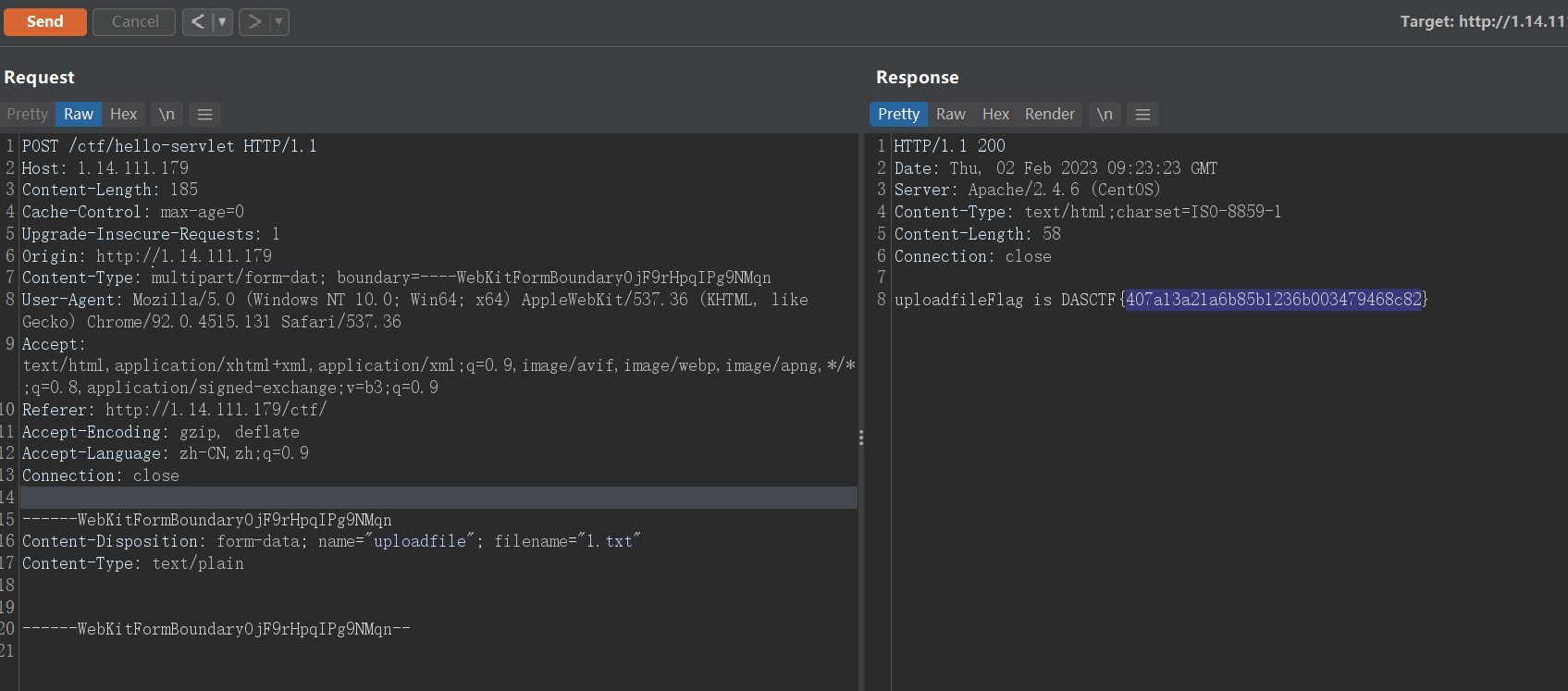Select the Response Pretty tab

898,114
